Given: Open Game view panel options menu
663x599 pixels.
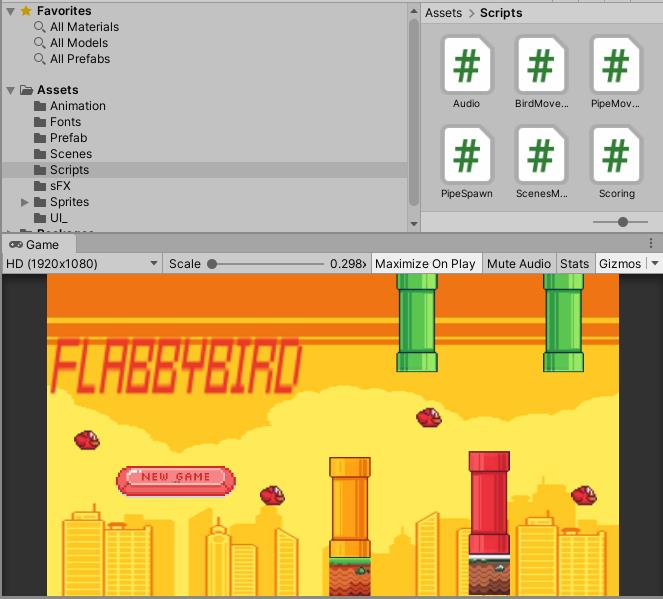Looking at the screenshot, I should (x=651, y=243).
